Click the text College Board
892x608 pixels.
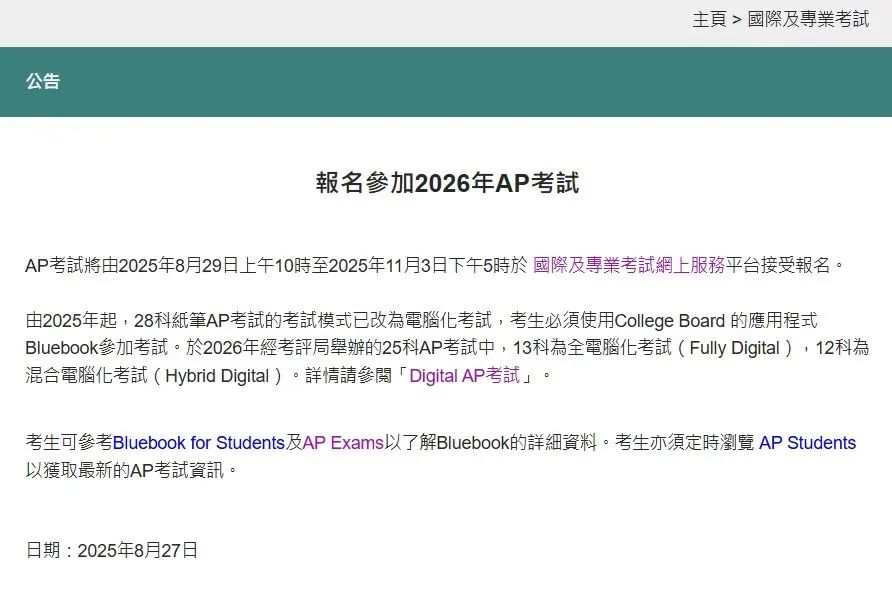click(670, 321)
